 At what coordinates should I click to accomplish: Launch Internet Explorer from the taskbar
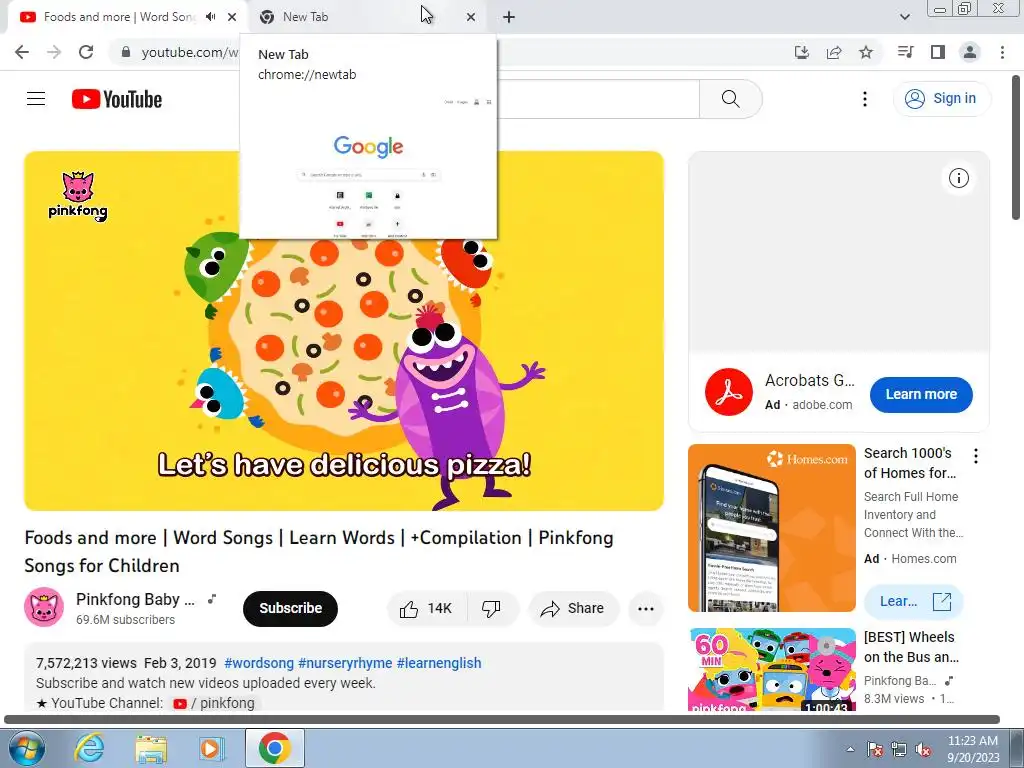point(89,748)
